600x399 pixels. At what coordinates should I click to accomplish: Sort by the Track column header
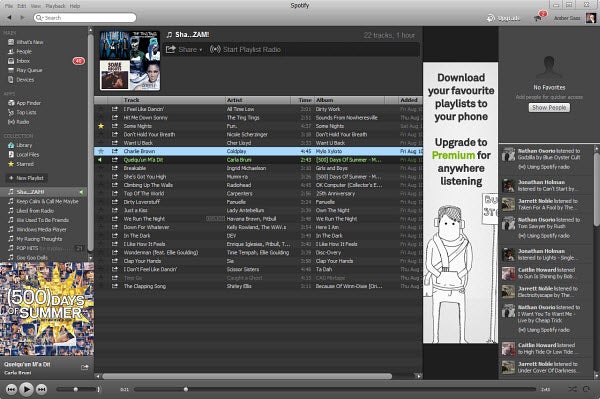pos(173,100)
